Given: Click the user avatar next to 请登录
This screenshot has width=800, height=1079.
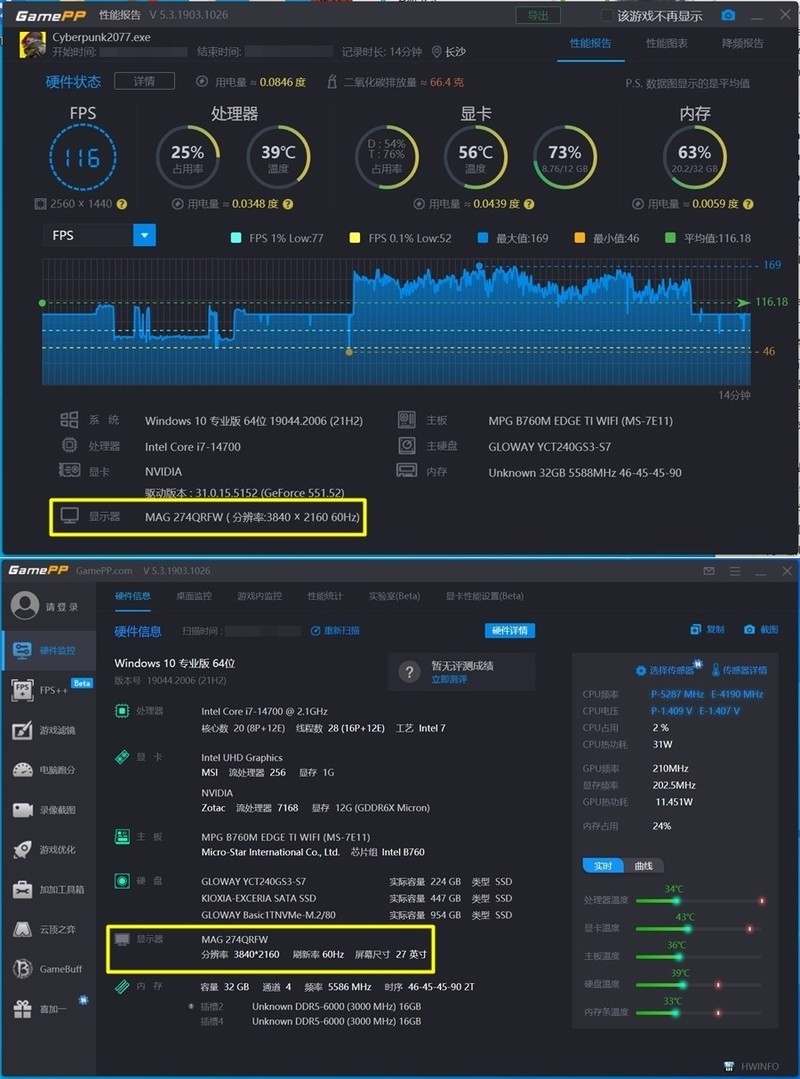Looking at the screenshot, I should [x=25, y=606].
